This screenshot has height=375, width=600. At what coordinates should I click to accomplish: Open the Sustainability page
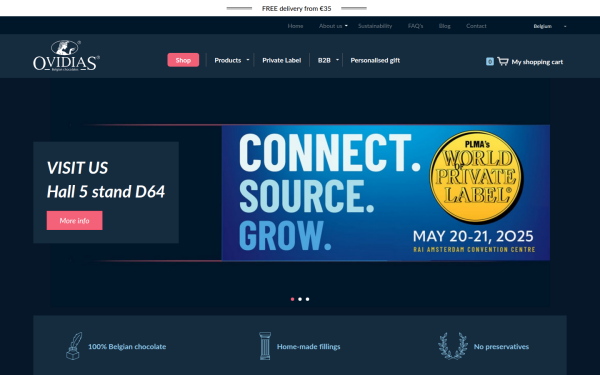point(375,26)
